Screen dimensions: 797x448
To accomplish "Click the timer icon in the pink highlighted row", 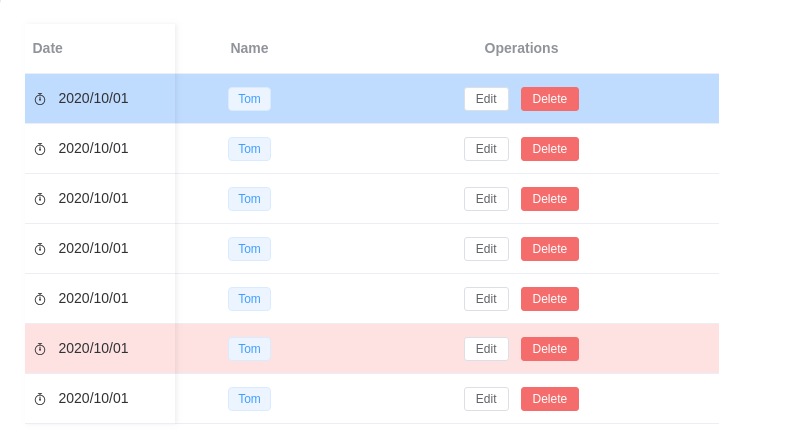I will 40,349.
